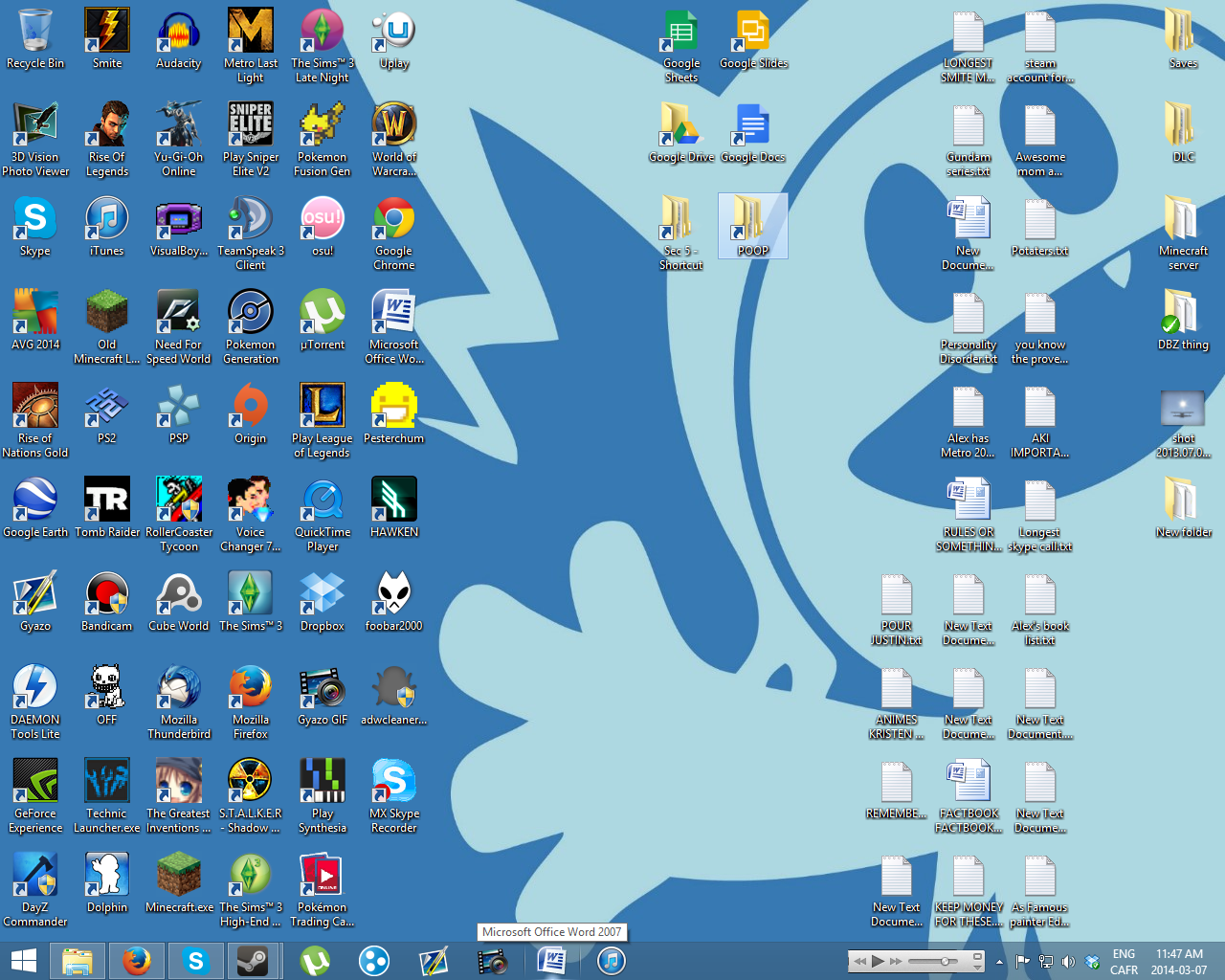Click the iTunes taskbar button
Screen dimensions: 1225x980
612,961
